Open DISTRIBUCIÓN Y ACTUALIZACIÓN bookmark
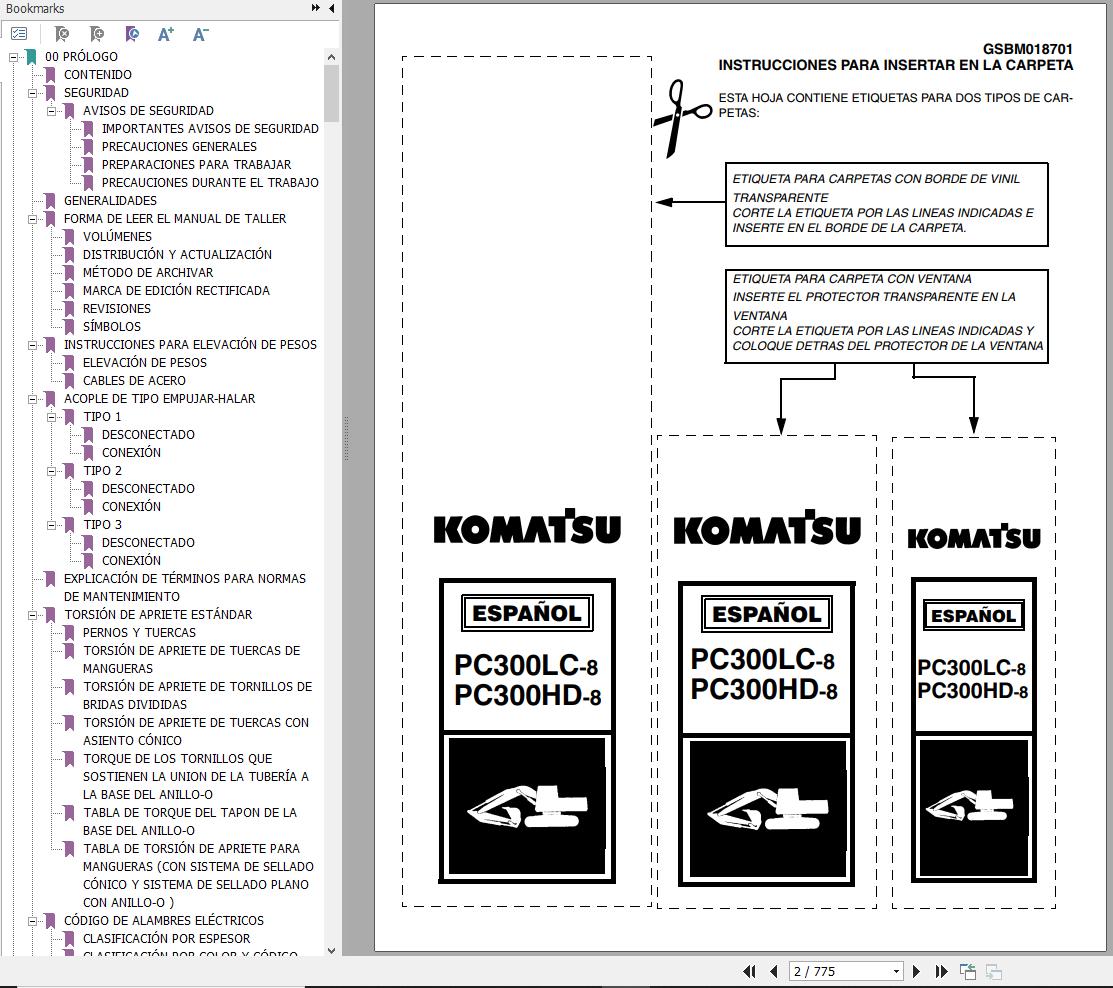The height and width of the screenshot is (988, 1113). 177,254
